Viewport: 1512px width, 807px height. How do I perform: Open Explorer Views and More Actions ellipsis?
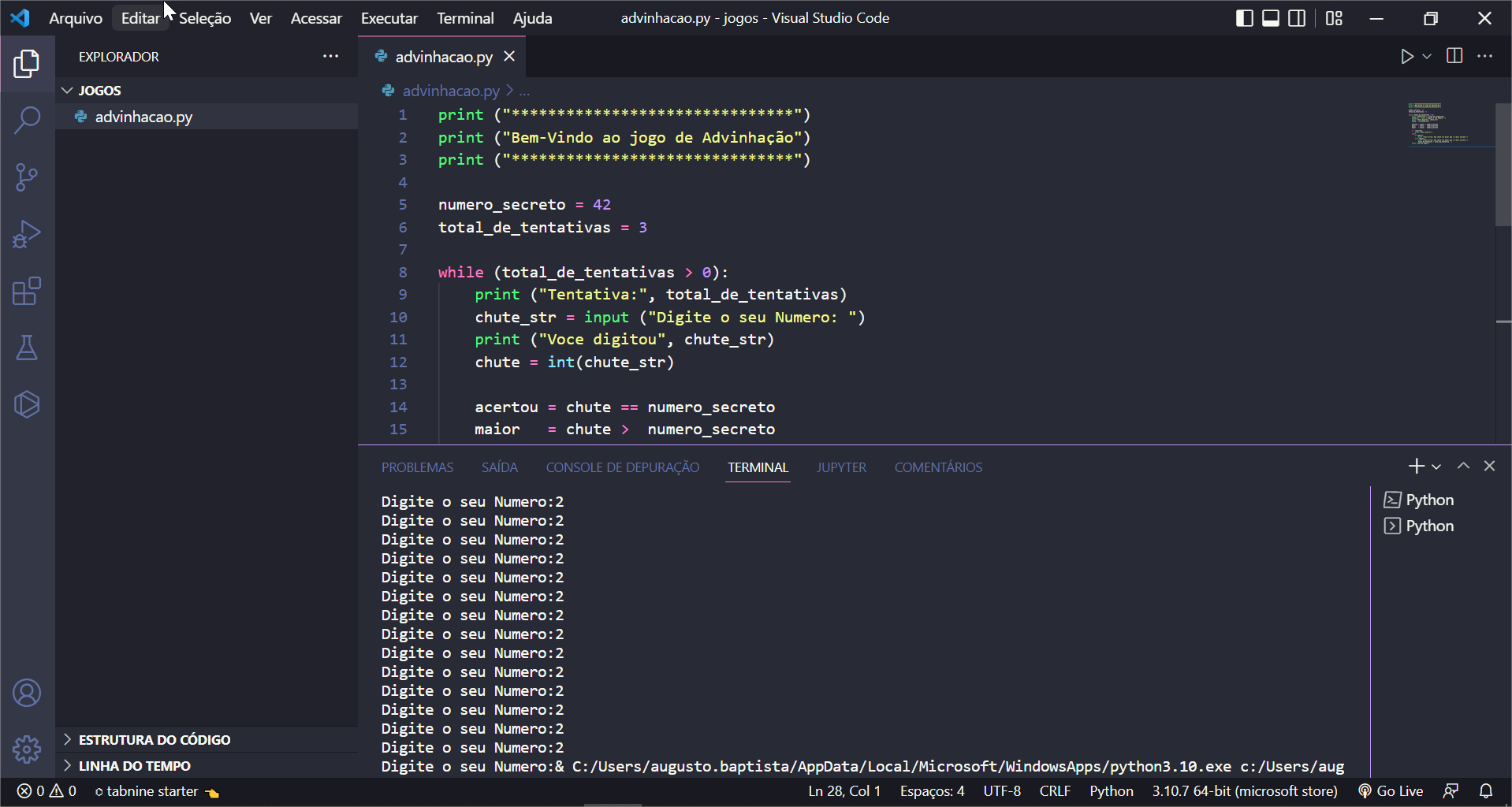click(x=331, y=56)
